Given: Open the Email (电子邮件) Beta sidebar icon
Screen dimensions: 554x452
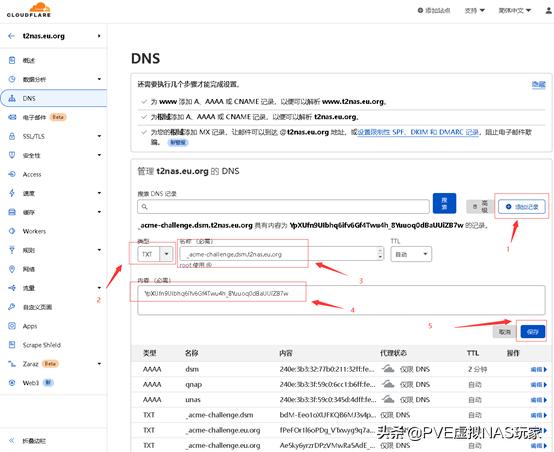Looking at the screenshot, I should click(x=12, y=117).
